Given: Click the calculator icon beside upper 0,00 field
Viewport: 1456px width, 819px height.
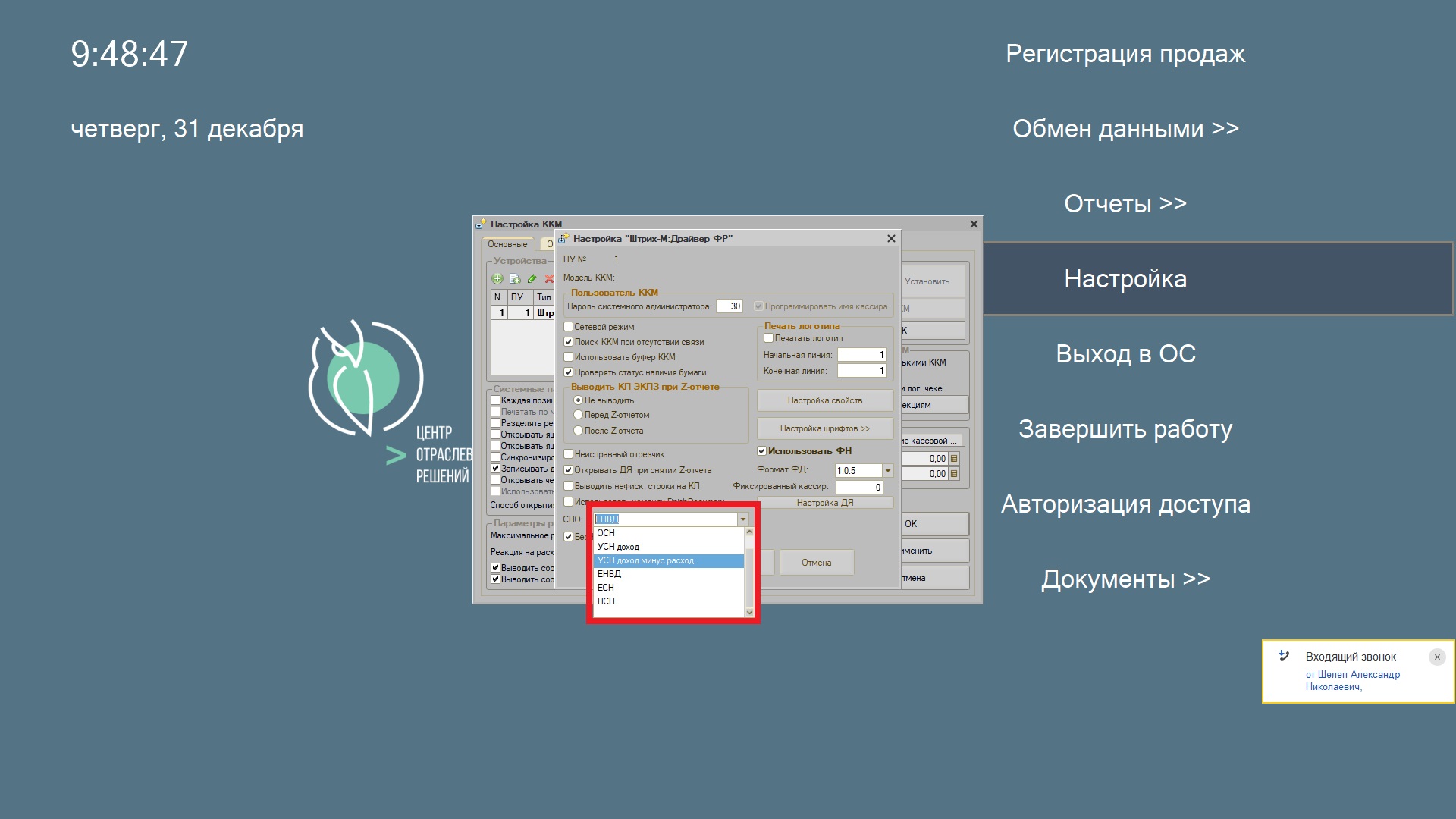Looking at the screenshot, I should coord(954,459).
